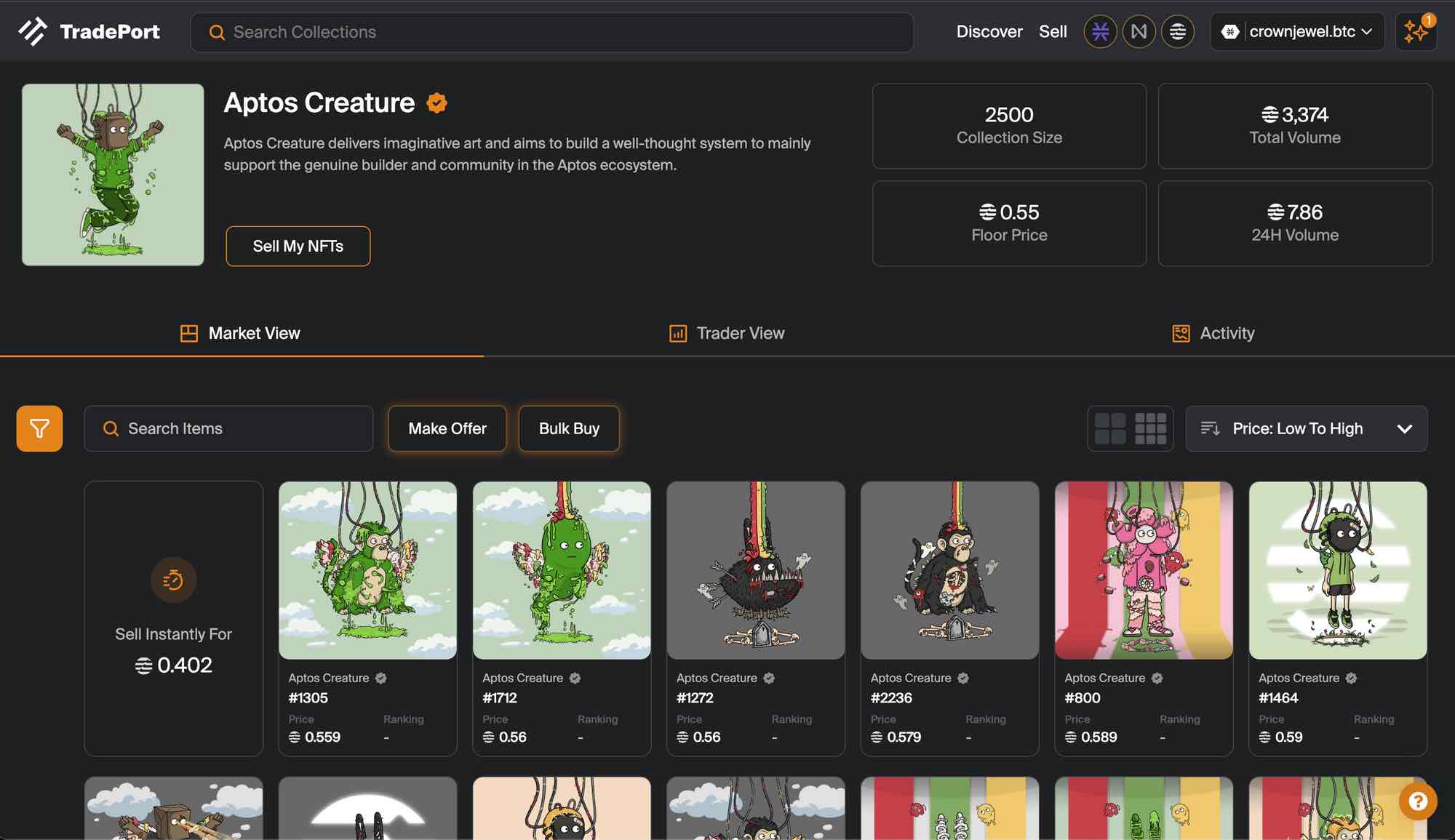Select the Aptos chain icon
The image size is (1455, 840).
tap(1177, 32)
